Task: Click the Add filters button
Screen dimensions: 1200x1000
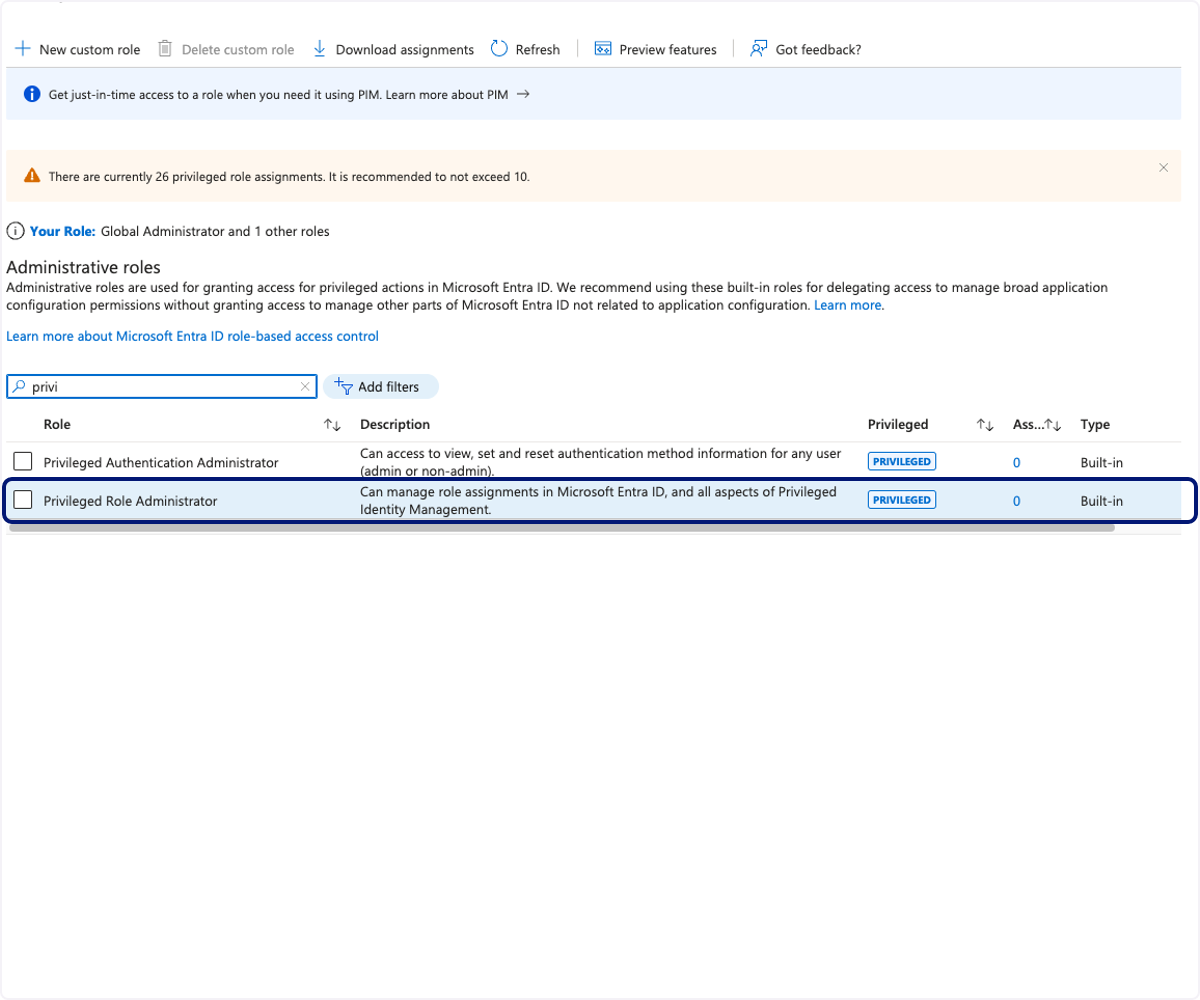Action: point(381,386)
